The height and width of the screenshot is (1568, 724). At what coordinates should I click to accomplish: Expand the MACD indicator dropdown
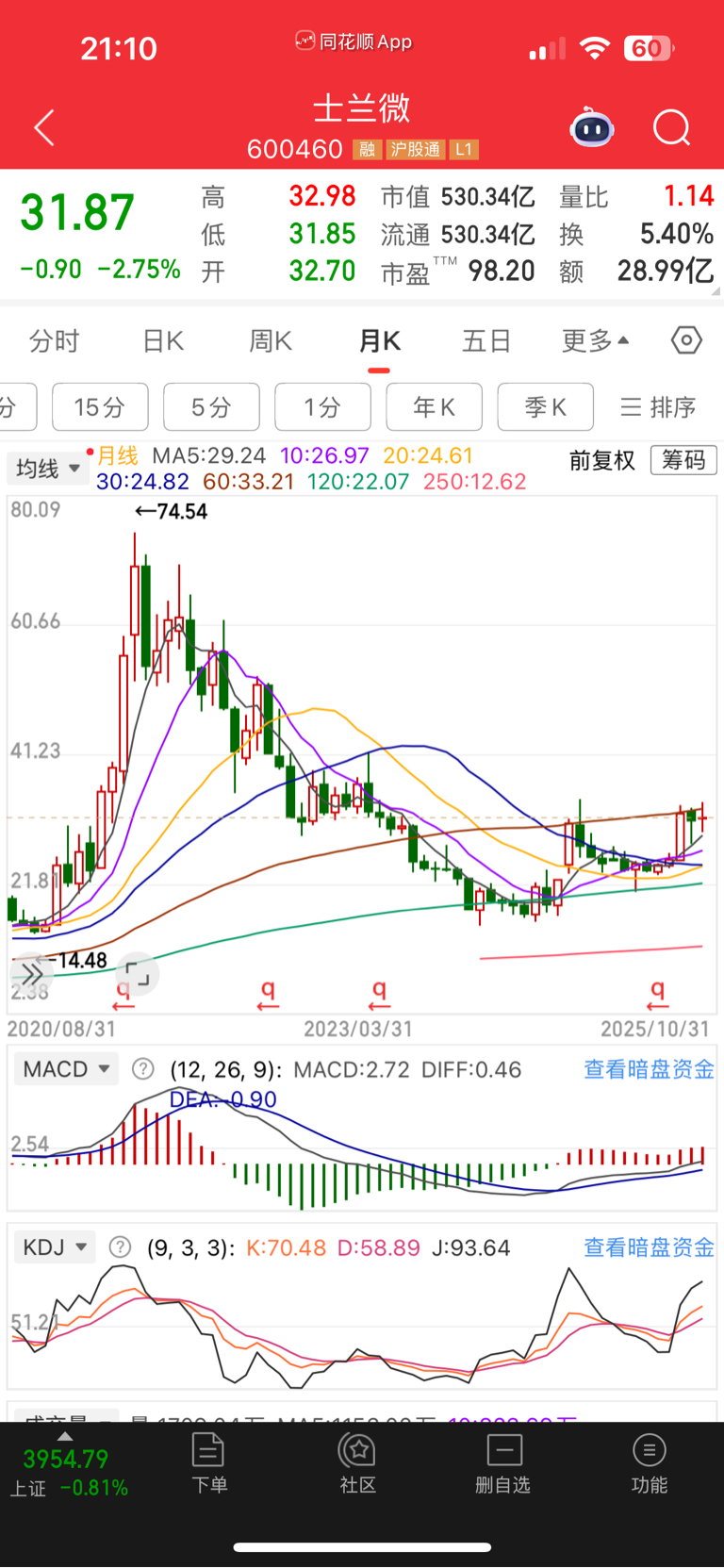66,1069
